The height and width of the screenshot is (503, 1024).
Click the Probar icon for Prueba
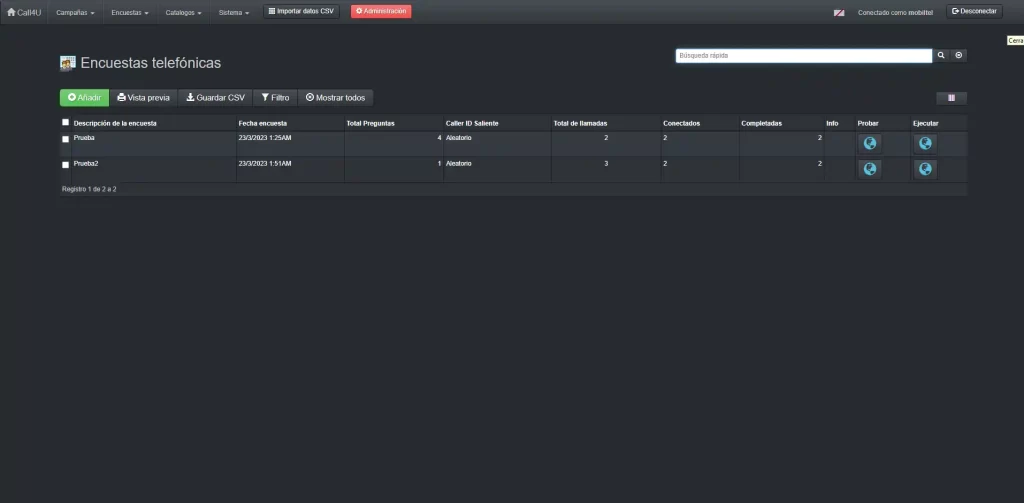pos(870,143)
